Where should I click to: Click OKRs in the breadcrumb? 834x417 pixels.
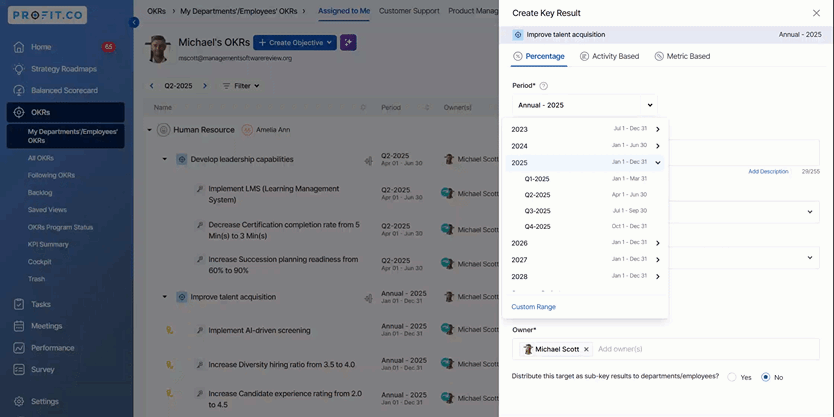click(156, 11)
